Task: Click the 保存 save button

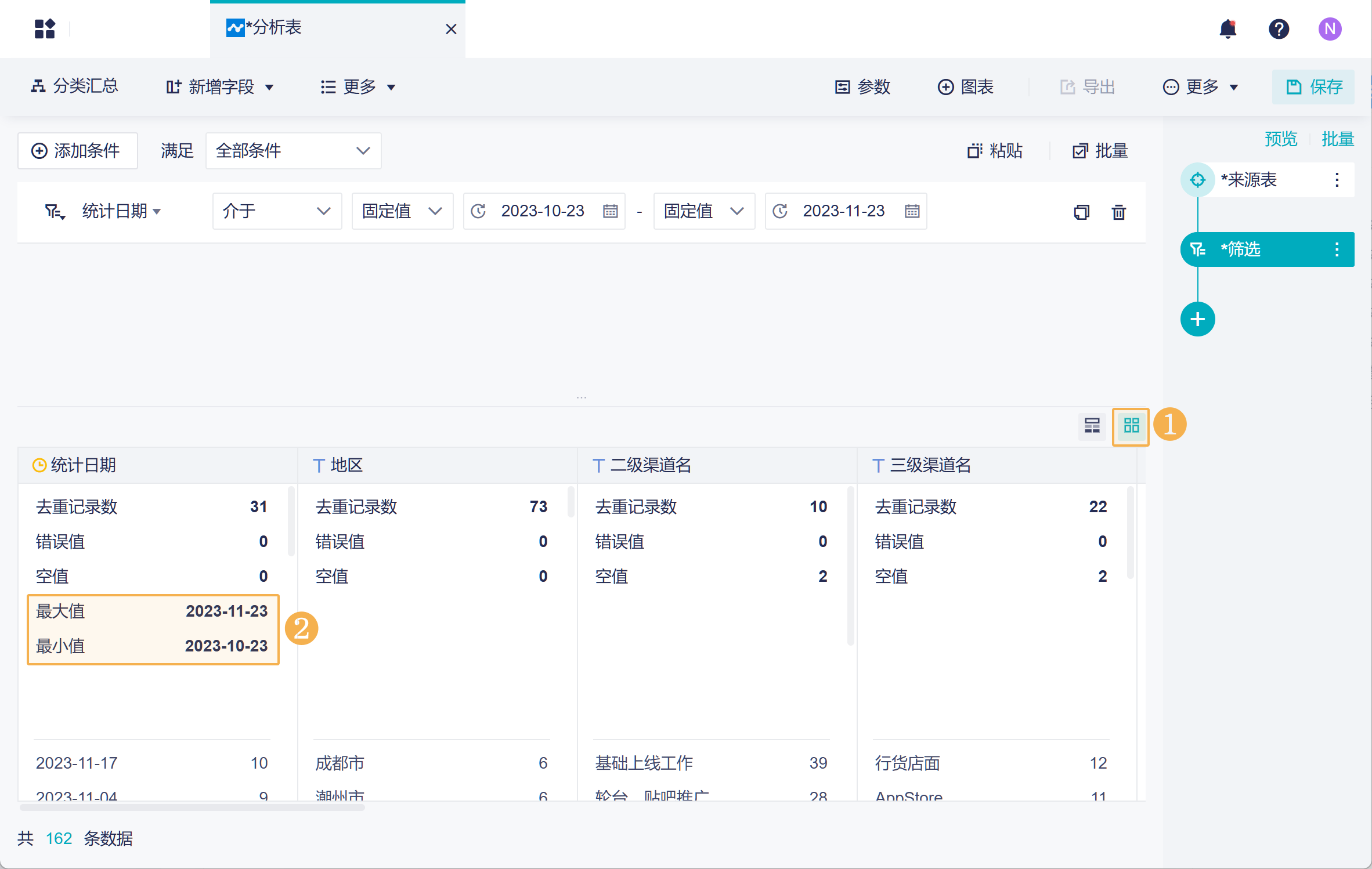Action: [1313, 87]
